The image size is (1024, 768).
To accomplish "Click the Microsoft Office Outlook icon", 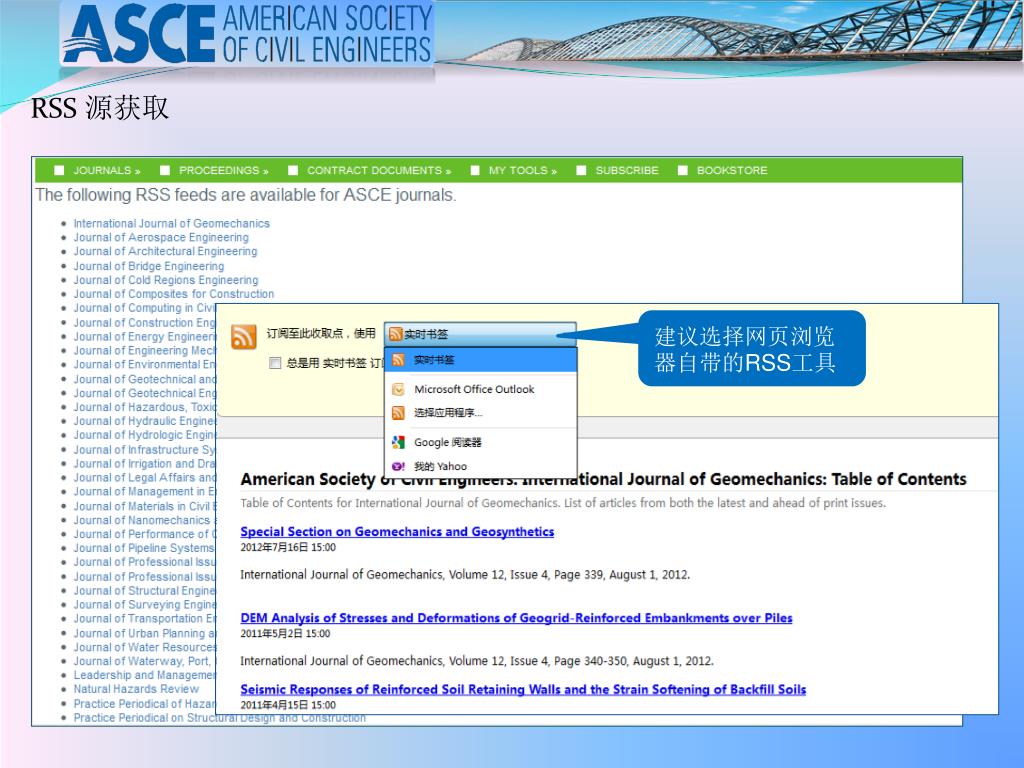I will [x=398, y=389].
